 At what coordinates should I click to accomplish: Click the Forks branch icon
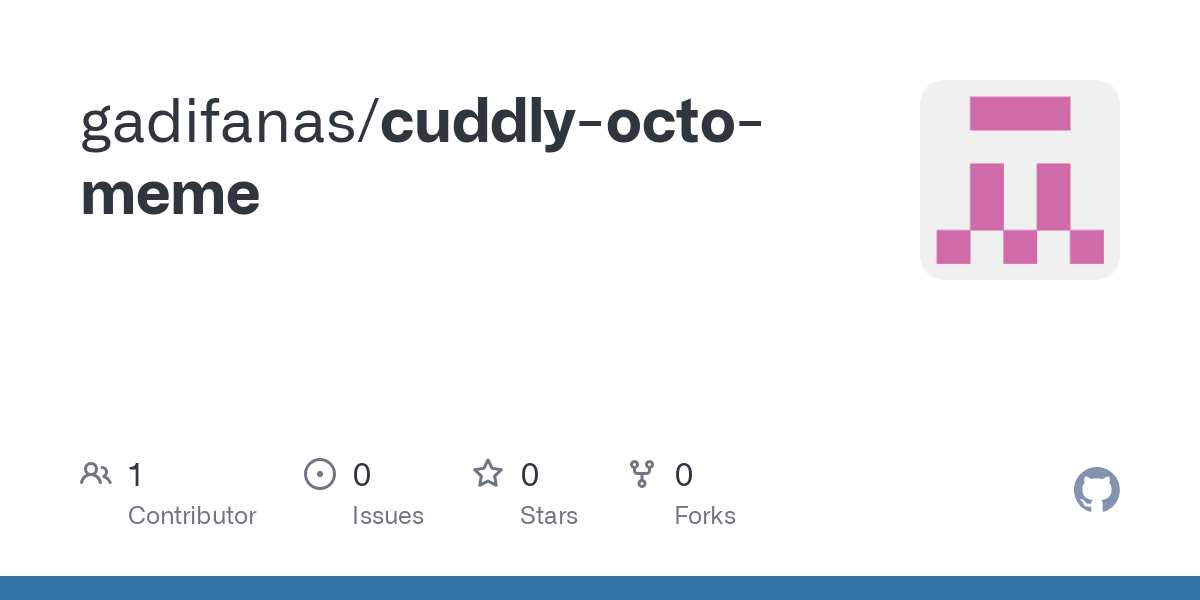tap(642, 473)
